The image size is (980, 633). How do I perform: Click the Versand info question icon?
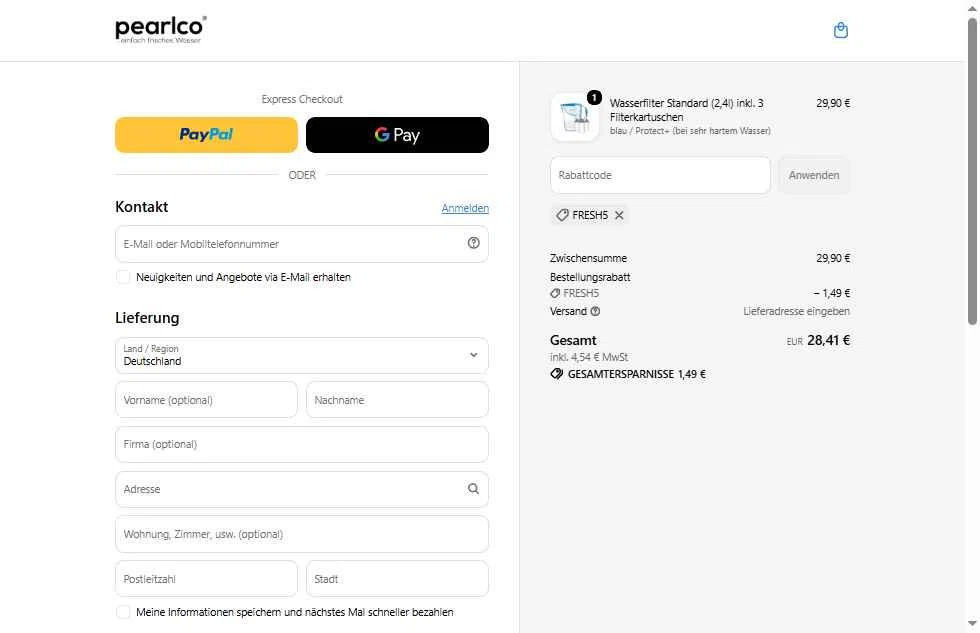pyautogui.click(x=595, y=311)
